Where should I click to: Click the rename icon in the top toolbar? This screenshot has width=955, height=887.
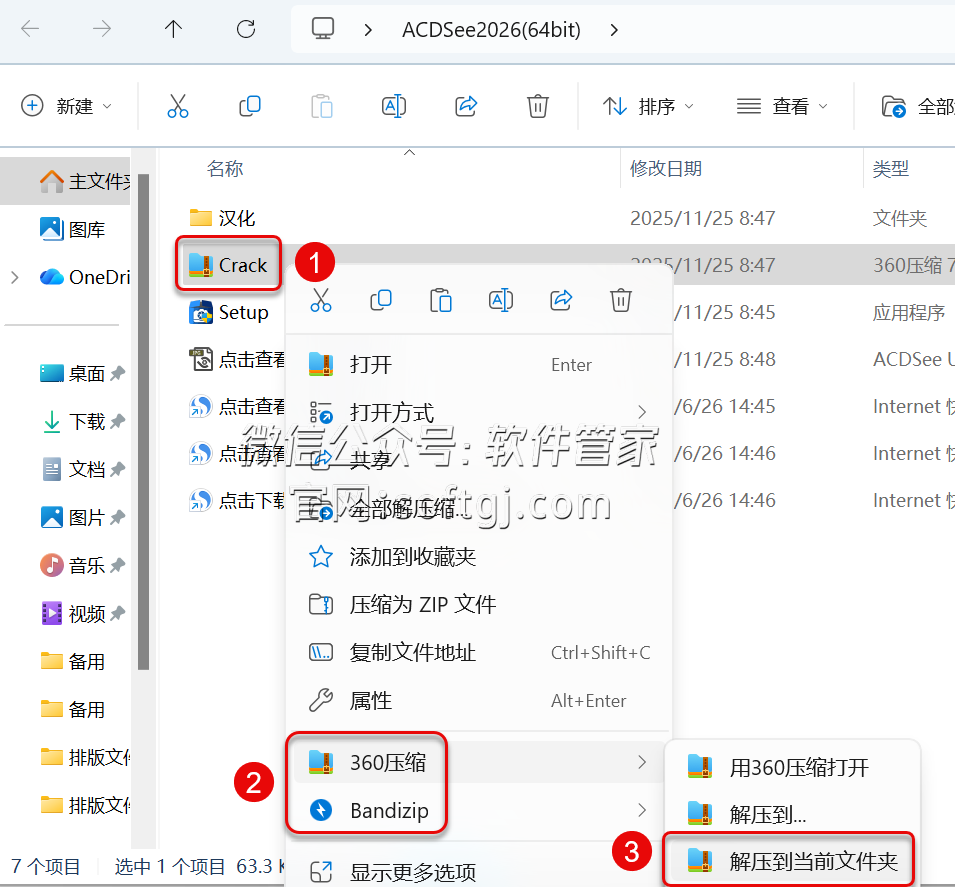point(394,106)
